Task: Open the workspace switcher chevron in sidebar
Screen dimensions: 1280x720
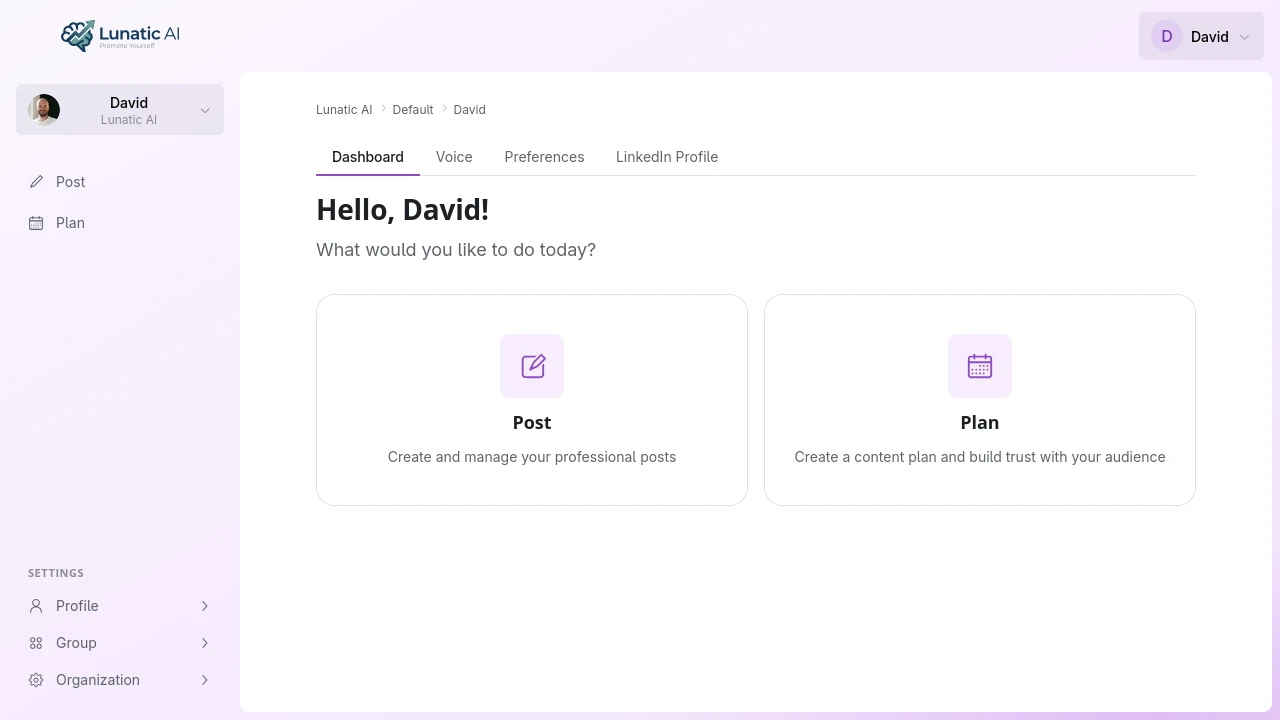Action: coord(205,109)
